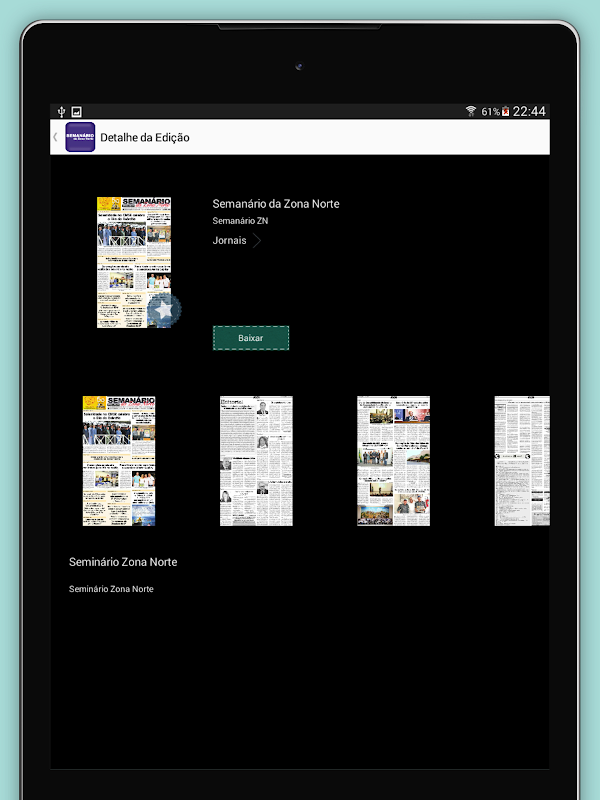Tap the star badge on the cover
This screenshot has height=800, width=600.
pos(164,310)
